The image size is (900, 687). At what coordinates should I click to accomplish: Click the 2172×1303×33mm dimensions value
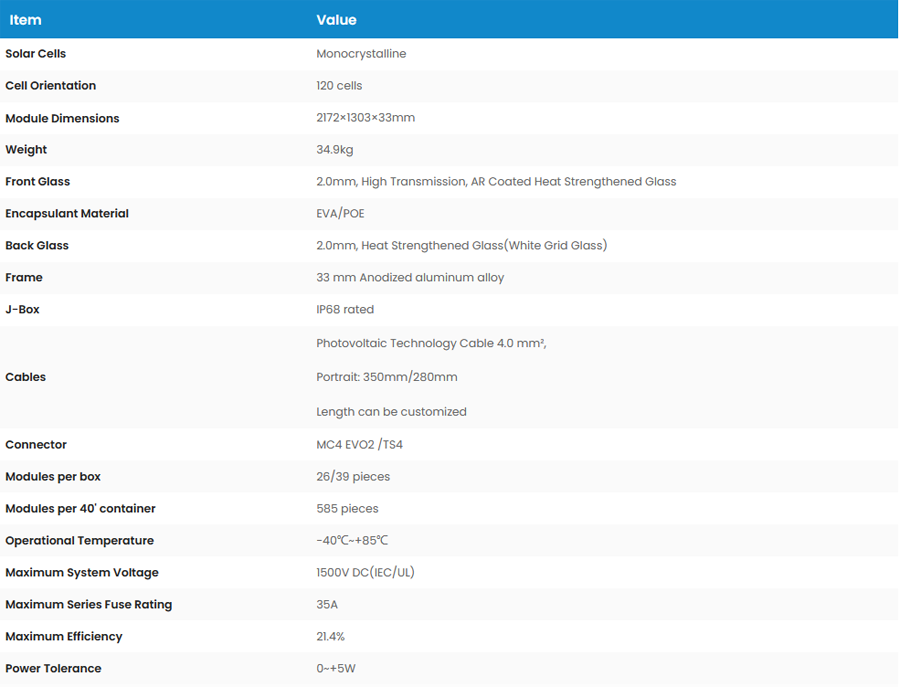(365, 118)
